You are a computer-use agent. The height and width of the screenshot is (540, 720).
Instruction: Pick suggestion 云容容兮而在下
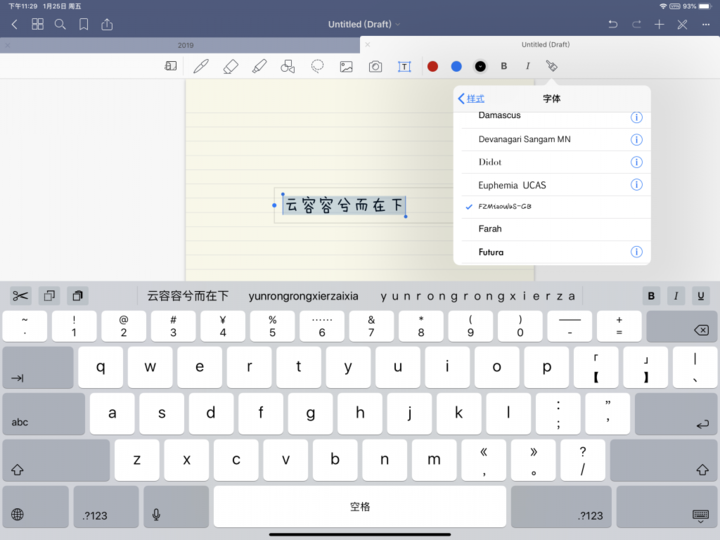coord(187,296)
